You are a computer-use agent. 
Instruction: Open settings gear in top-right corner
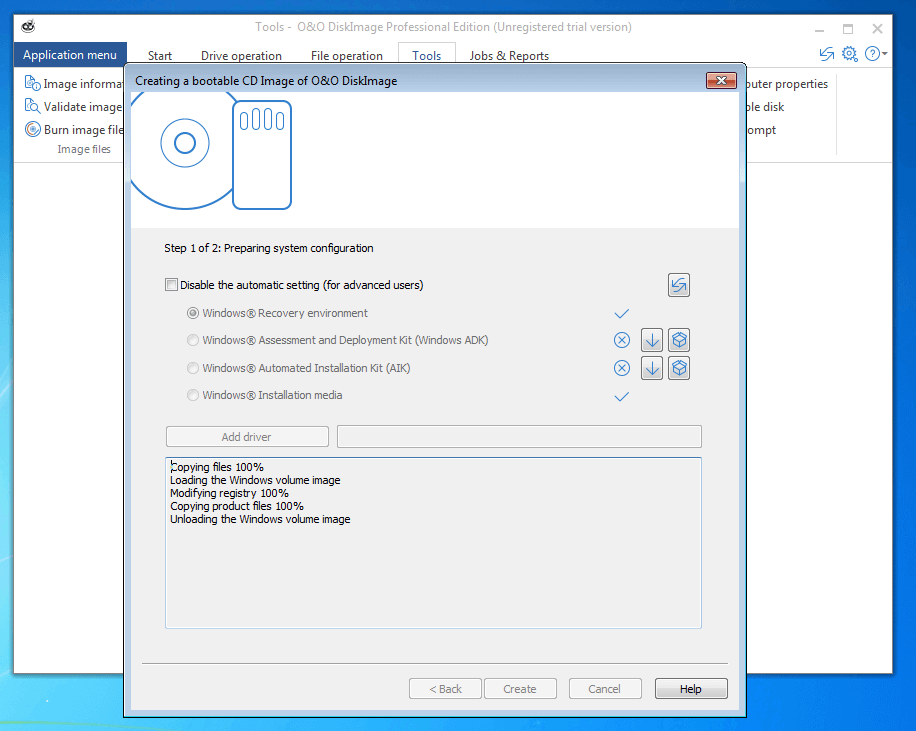tap(849, 54)
